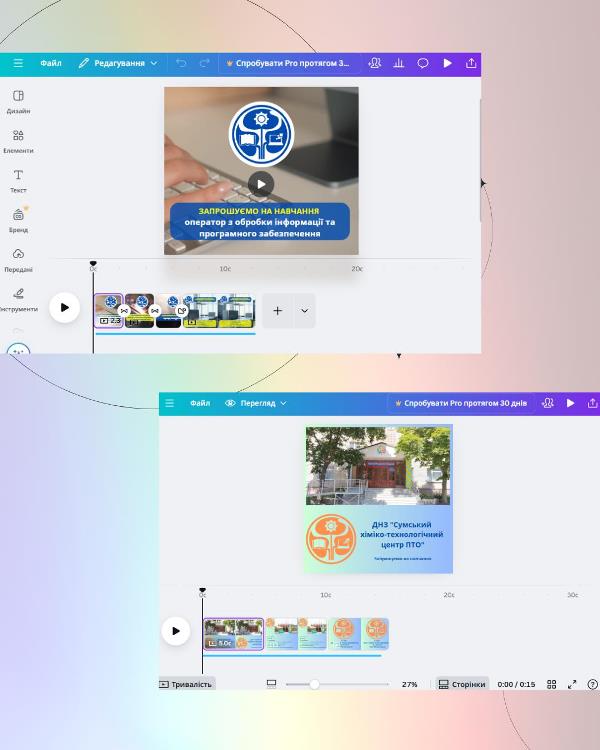Click the undo arrow in top toolbar
The image size is (600, 750).
pyautogui.click(x=181, y=63)
